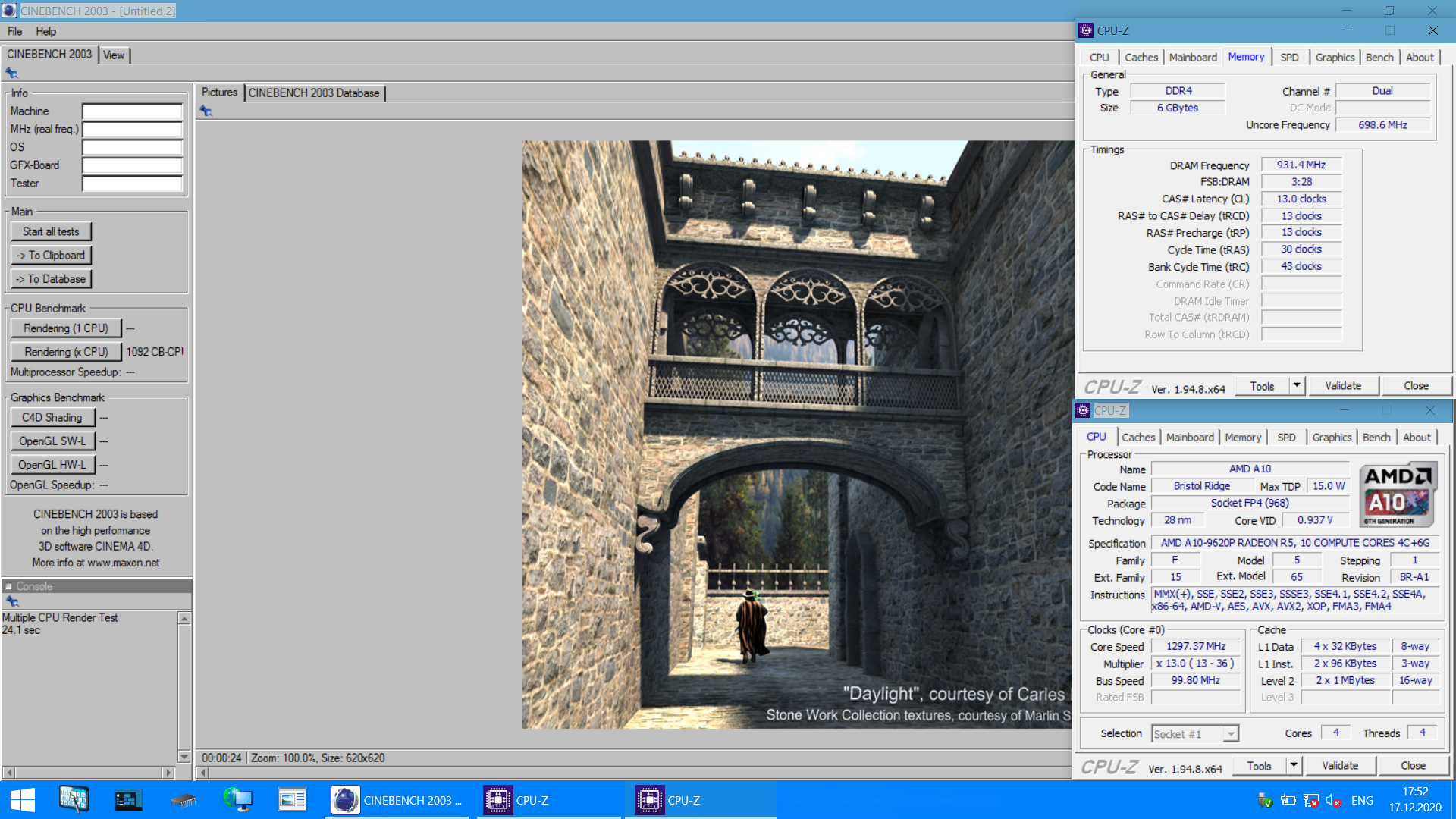The height and width of the screenshot is (819, 1456).
Task: Click the MHz (real freq.) input field
Action: (133, 129)
